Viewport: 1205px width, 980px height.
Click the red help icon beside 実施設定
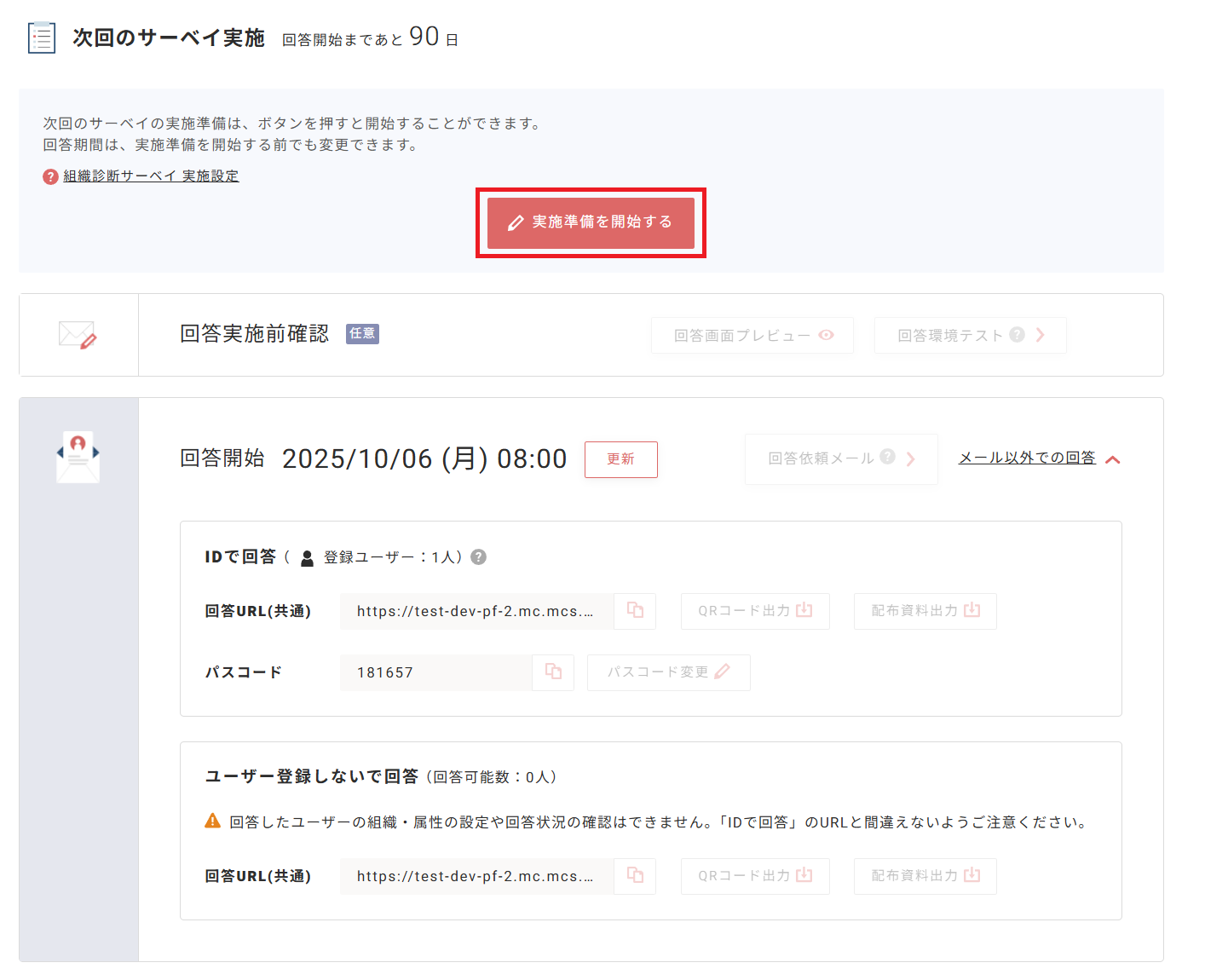click(x=50, y=176)
